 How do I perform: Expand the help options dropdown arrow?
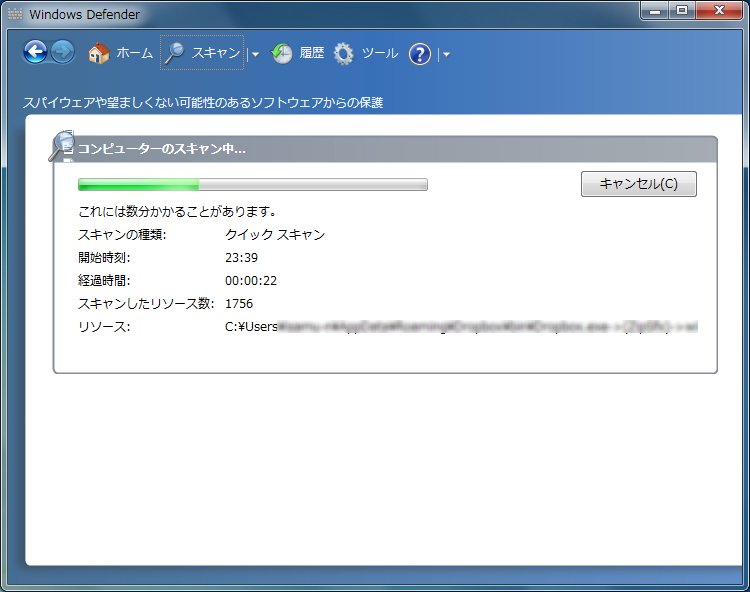pos(446,54)
